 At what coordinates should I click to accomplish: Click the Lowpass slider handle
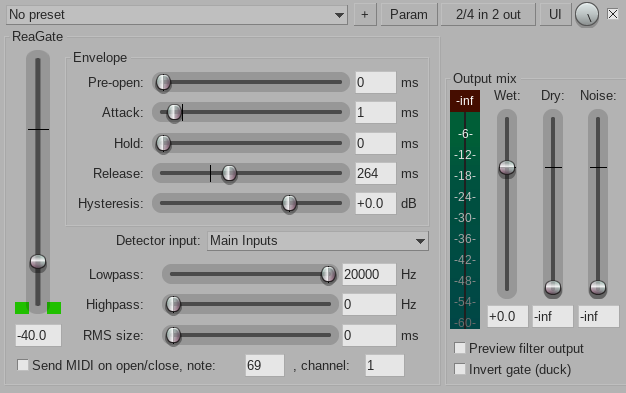[x=328, y=274]
